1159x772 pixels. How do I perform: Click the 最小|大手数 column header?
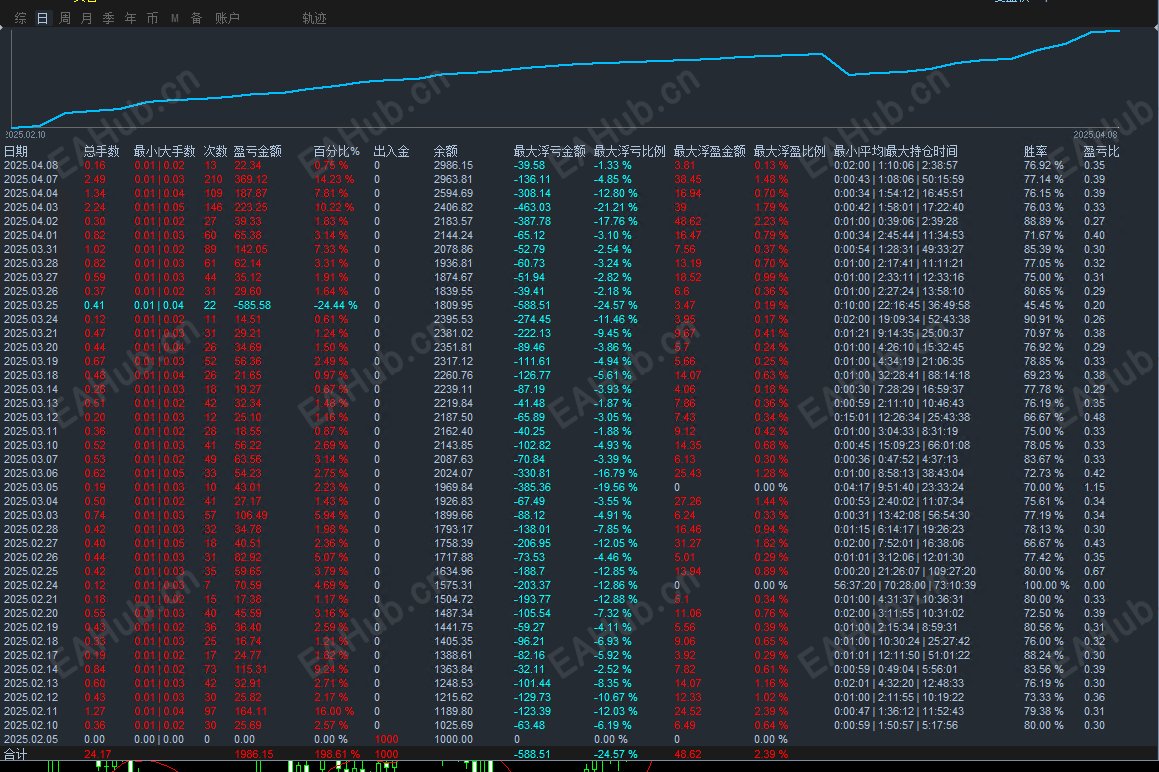point(165,151)
